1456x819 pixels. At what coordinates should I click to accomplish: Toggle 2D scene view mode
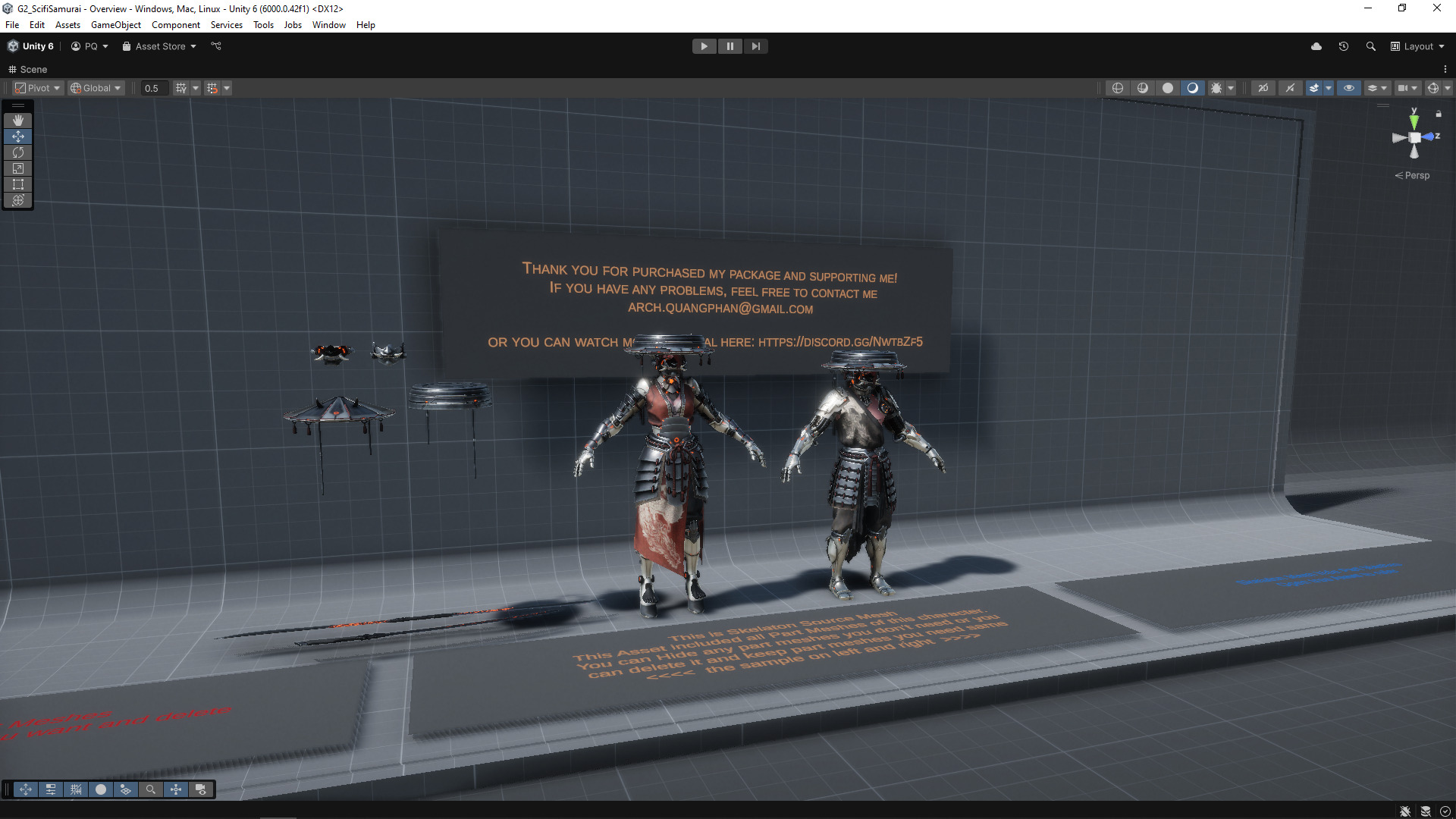[1263, 88]
